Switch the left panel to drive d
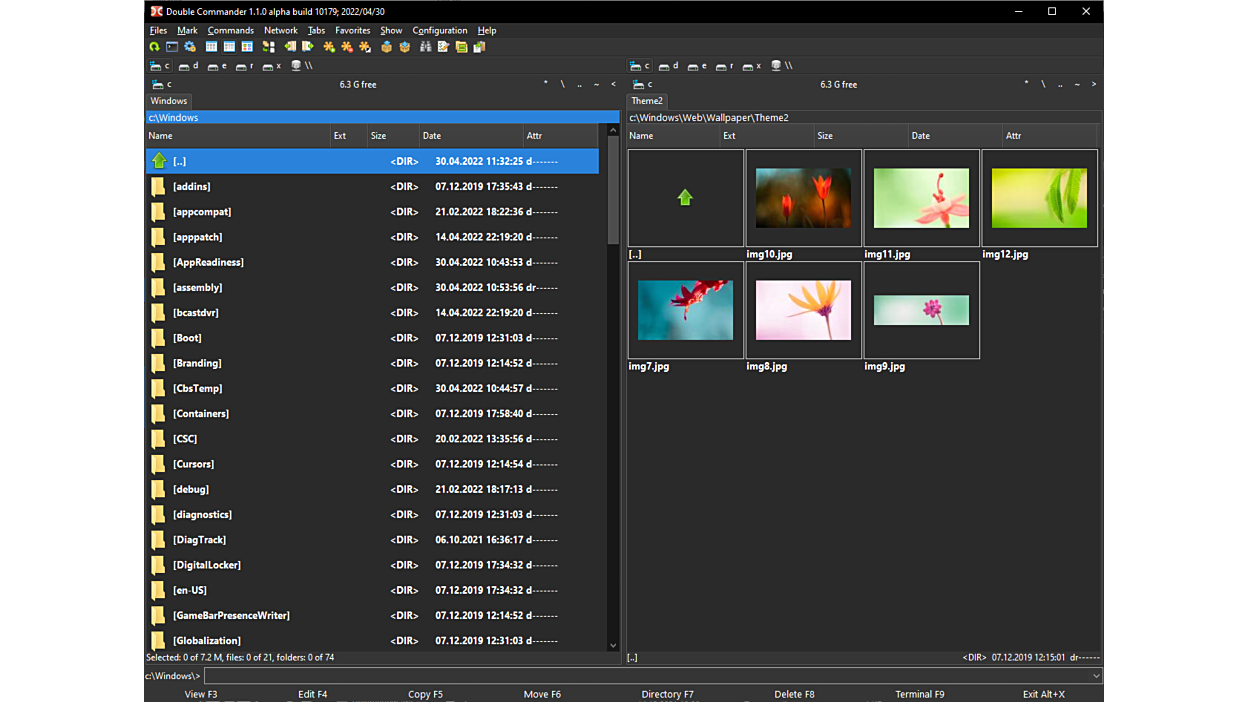 click(x=188, y=66)
